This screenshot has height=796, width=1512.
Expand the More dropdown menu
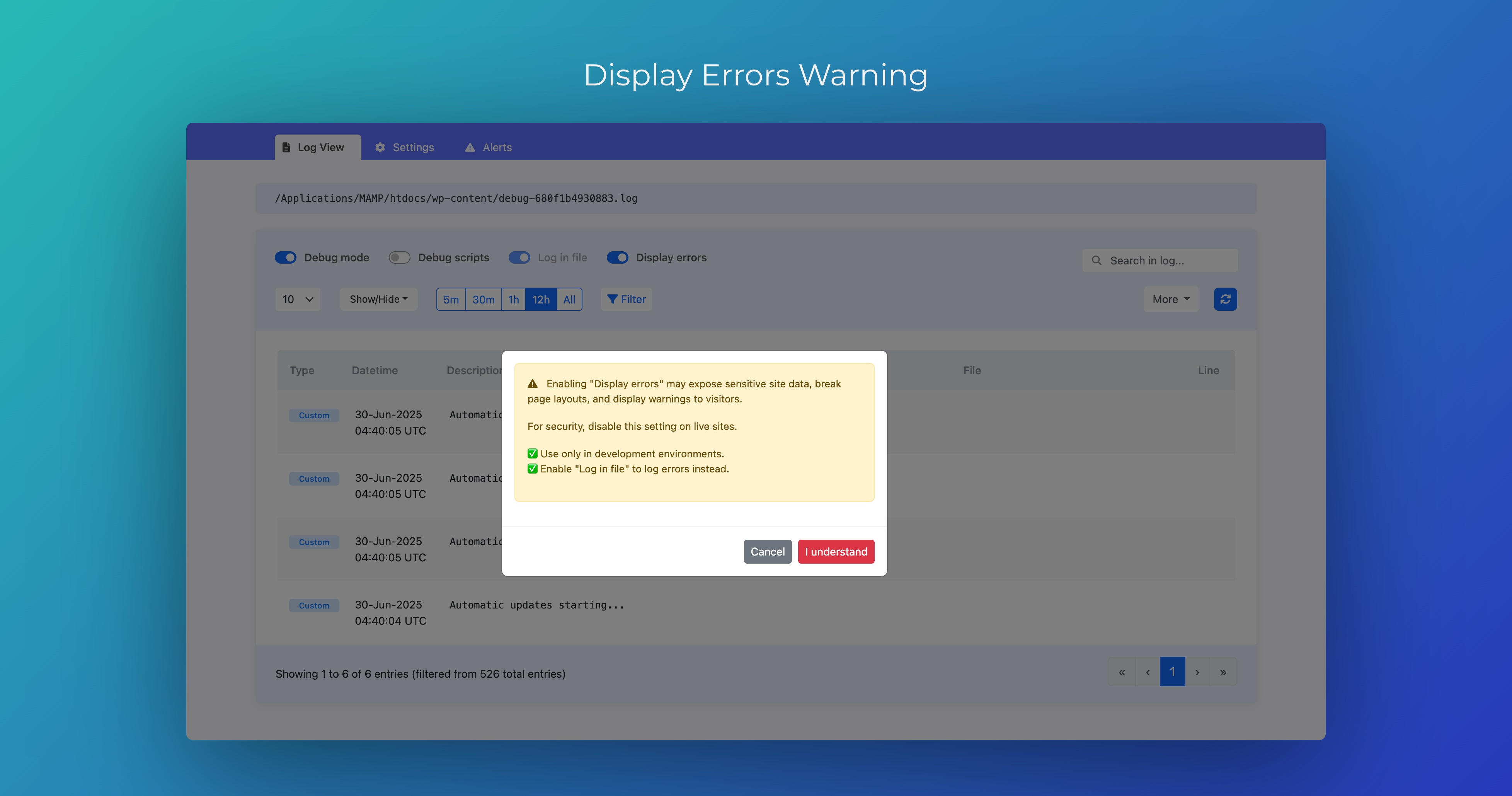click(1171, 299)
